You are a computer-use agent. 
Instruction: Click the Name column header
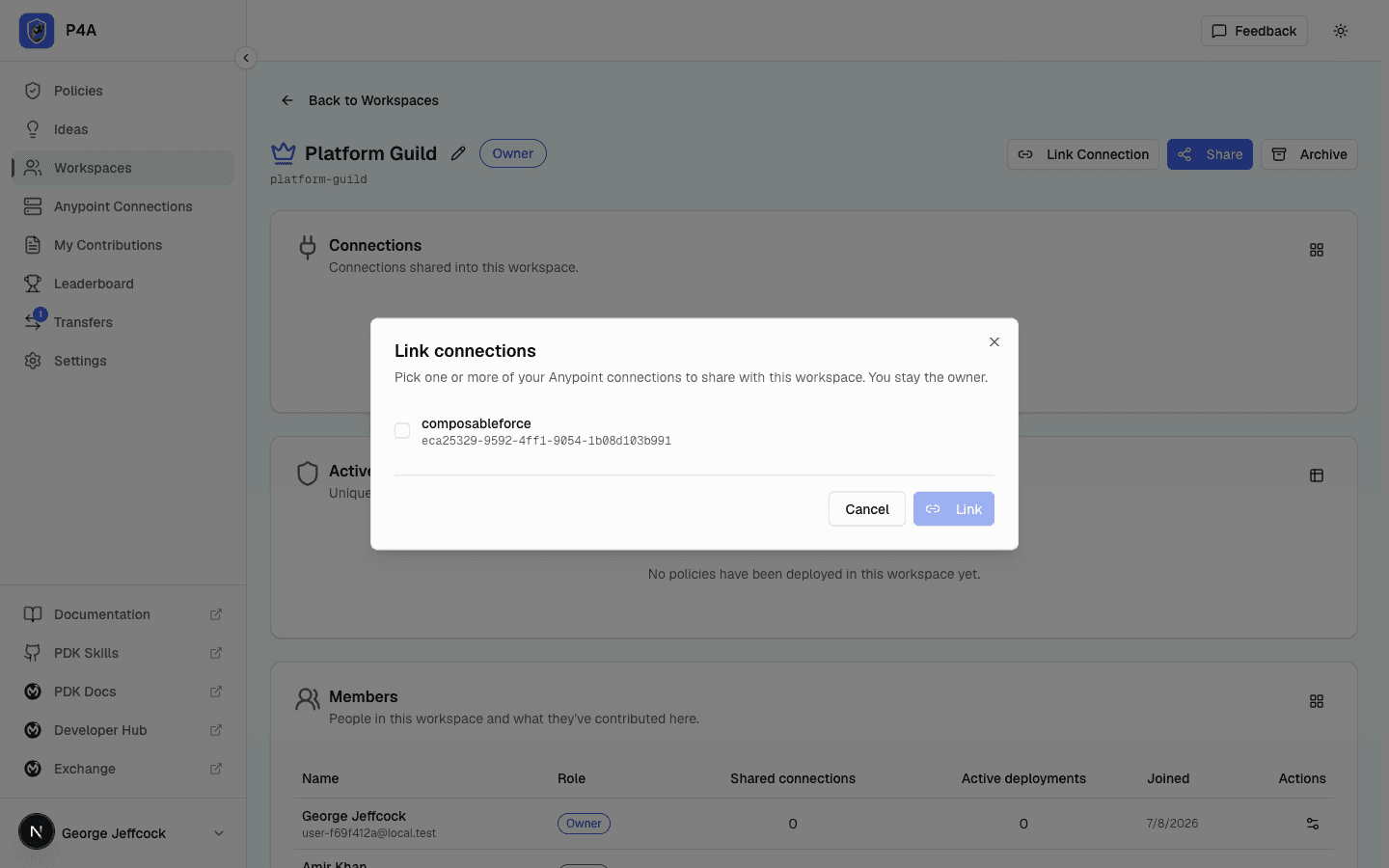click(x=320, y=778)
